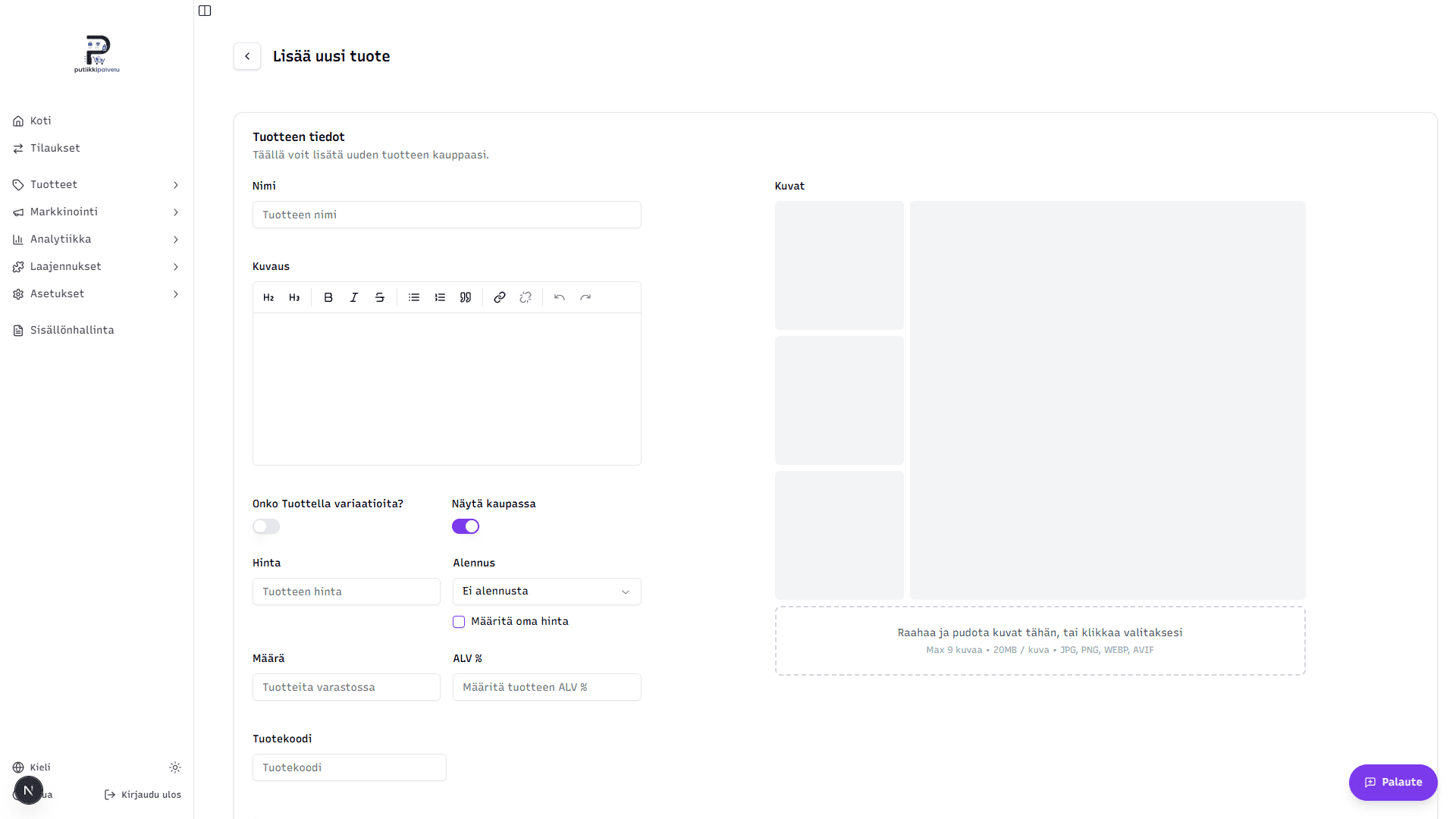Select the bottom small image placeholder

click(x=839, y=535)
